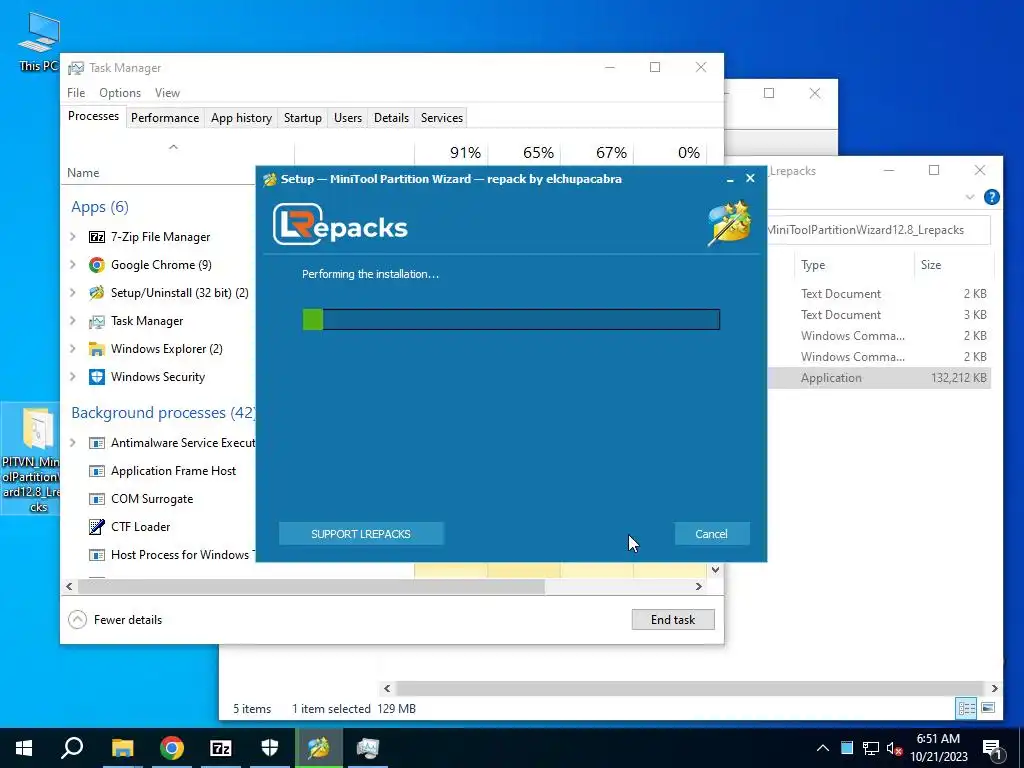Screen dimensions: 1024x768
Task: Switch to the Services tab
Action: click(x=441, y=118)
